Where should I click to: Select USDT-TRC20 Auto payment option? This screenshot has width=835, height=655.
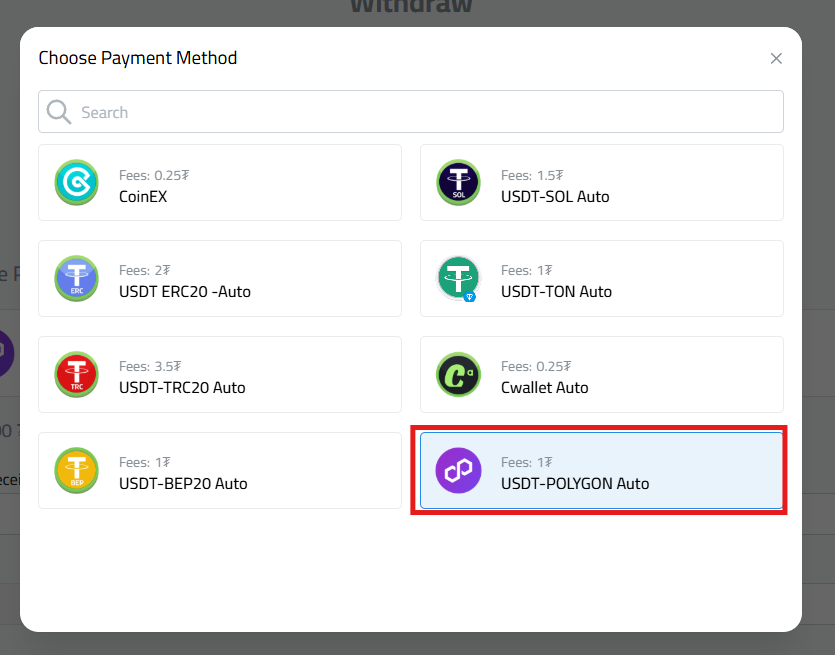pyautogui.click(x=220, y=374)
